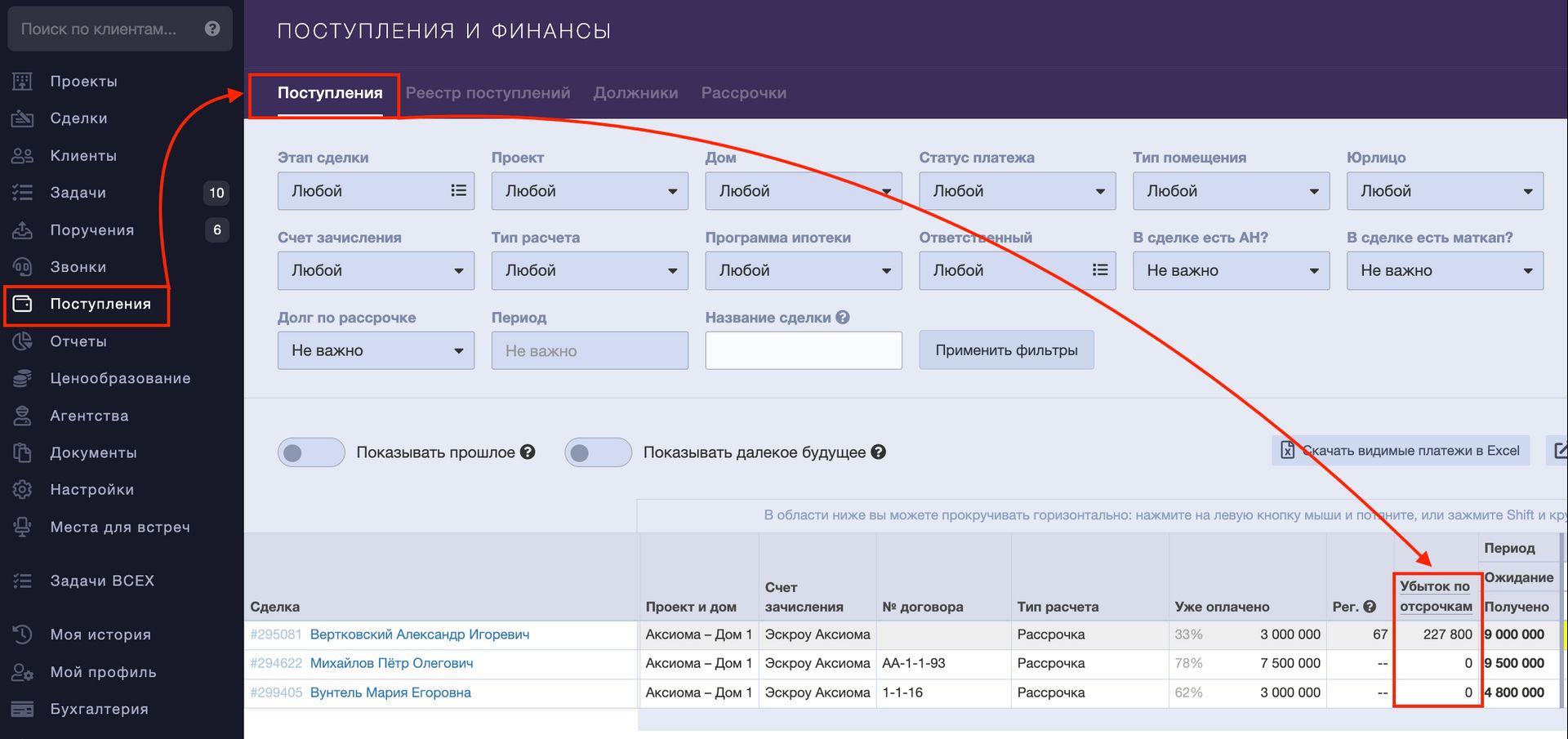Image resolution: width=1568 pixels, height=739 pixels.
Task: Open Проекты in the sidebar menu
Action: [x=83, y=81]
